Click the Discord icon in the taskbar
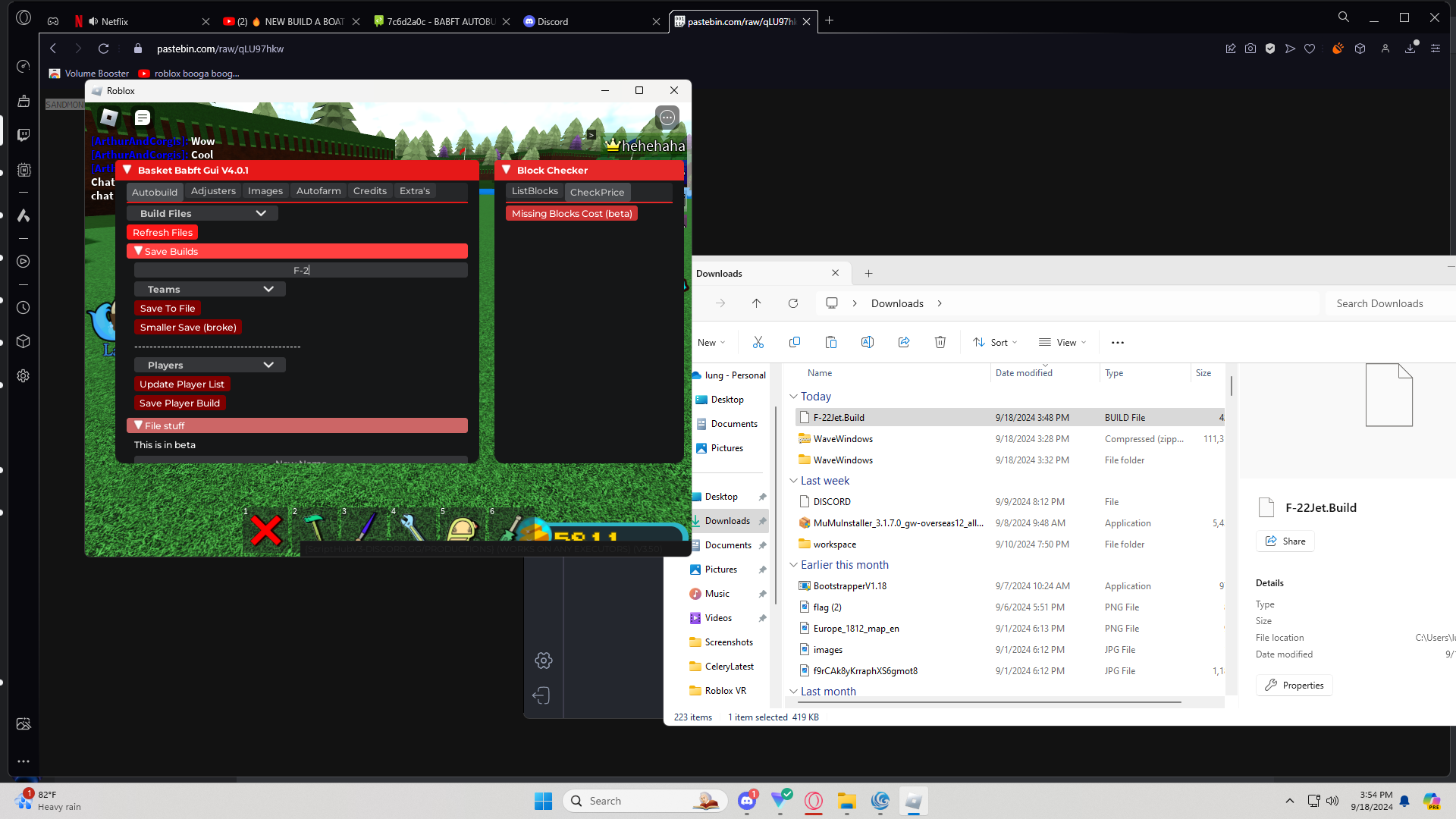 click(747, 801)
